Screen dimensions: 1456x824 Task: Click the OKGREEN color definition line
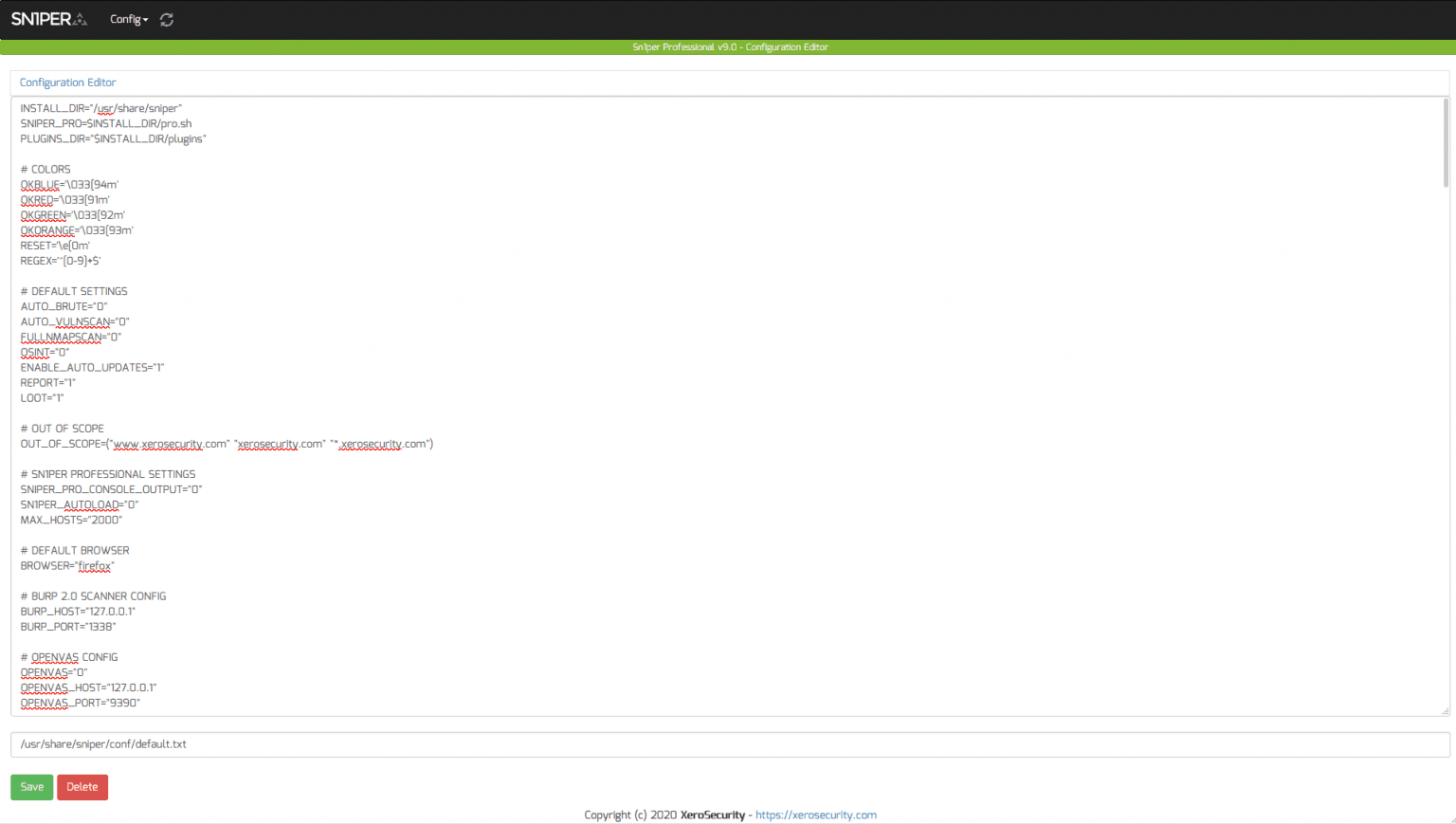click(x=73, y=215)
